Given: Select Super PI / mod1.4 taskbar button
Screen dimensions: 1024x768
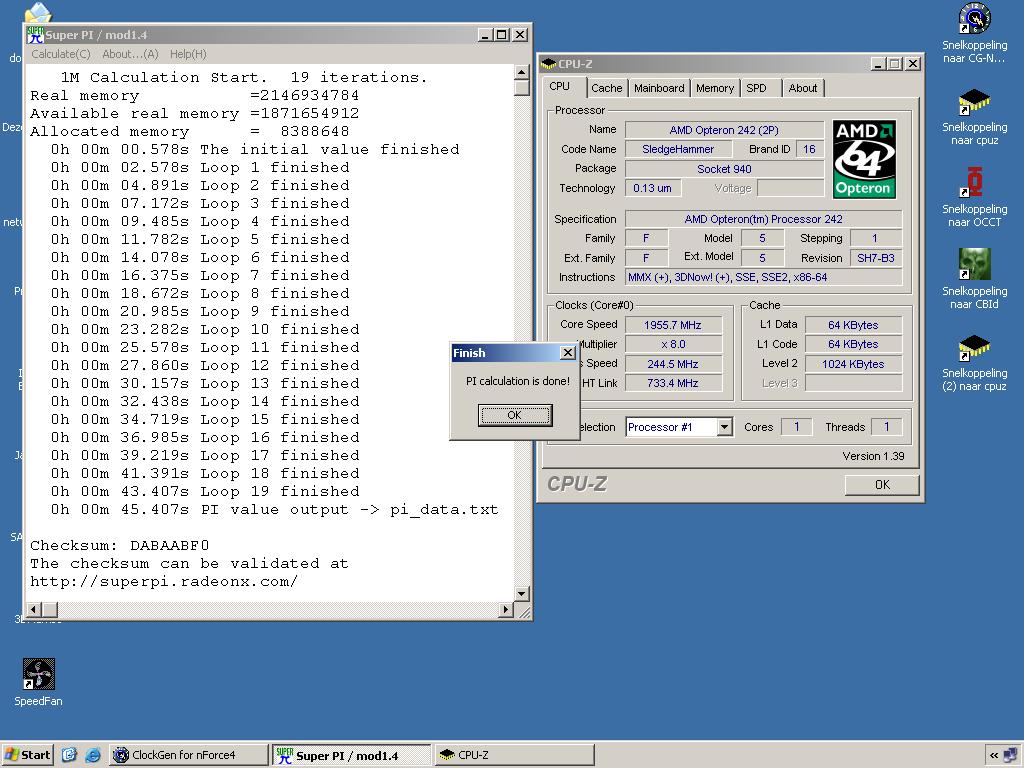Looking at the screenshot, I should [351, 755].
